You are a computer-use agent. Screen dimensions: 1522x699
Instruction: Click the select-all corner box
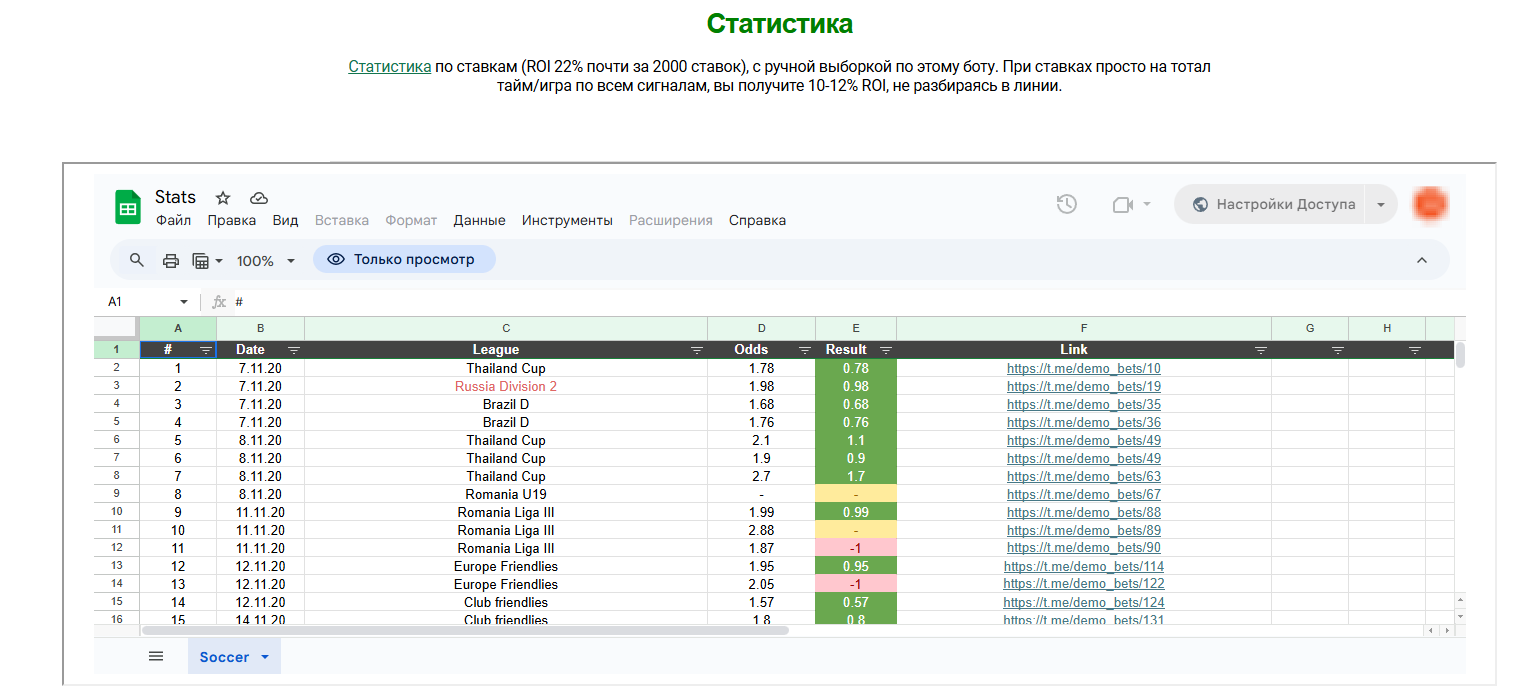pyautogui.click(x=116, y=328)
